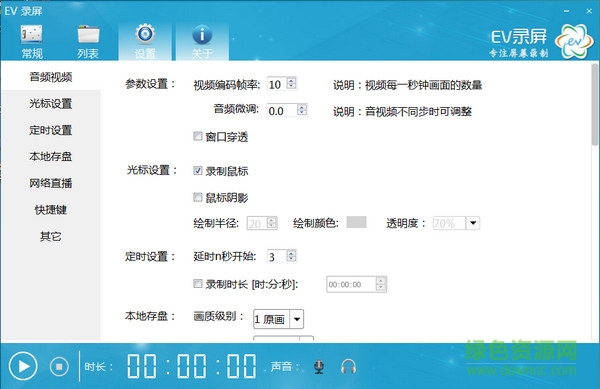Click the 视频编码帧率 value field
The width and height of the screenshot is (600, 389).
coord(277,84)
